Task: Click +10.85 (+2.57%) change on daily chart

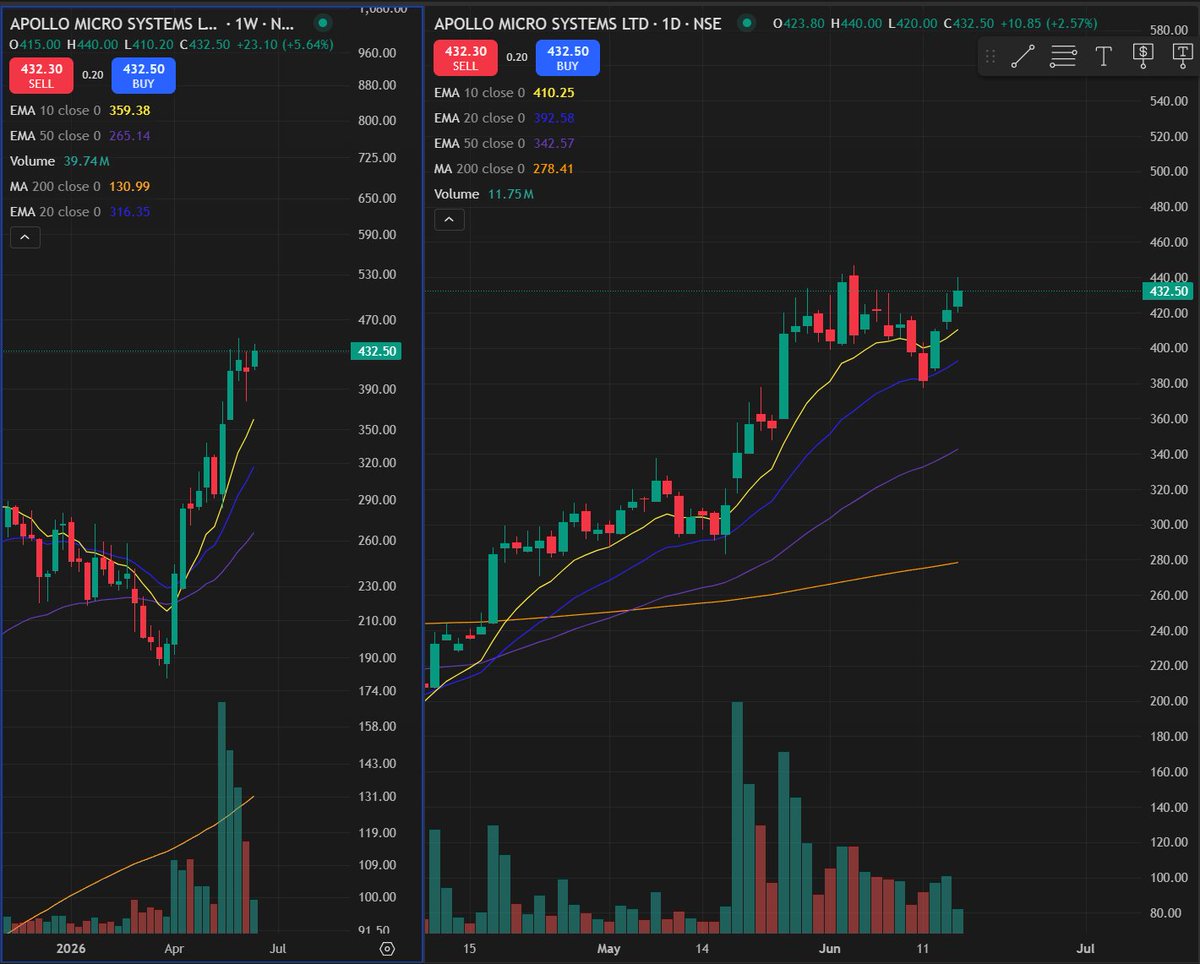Action: [x=1050, y=22]
